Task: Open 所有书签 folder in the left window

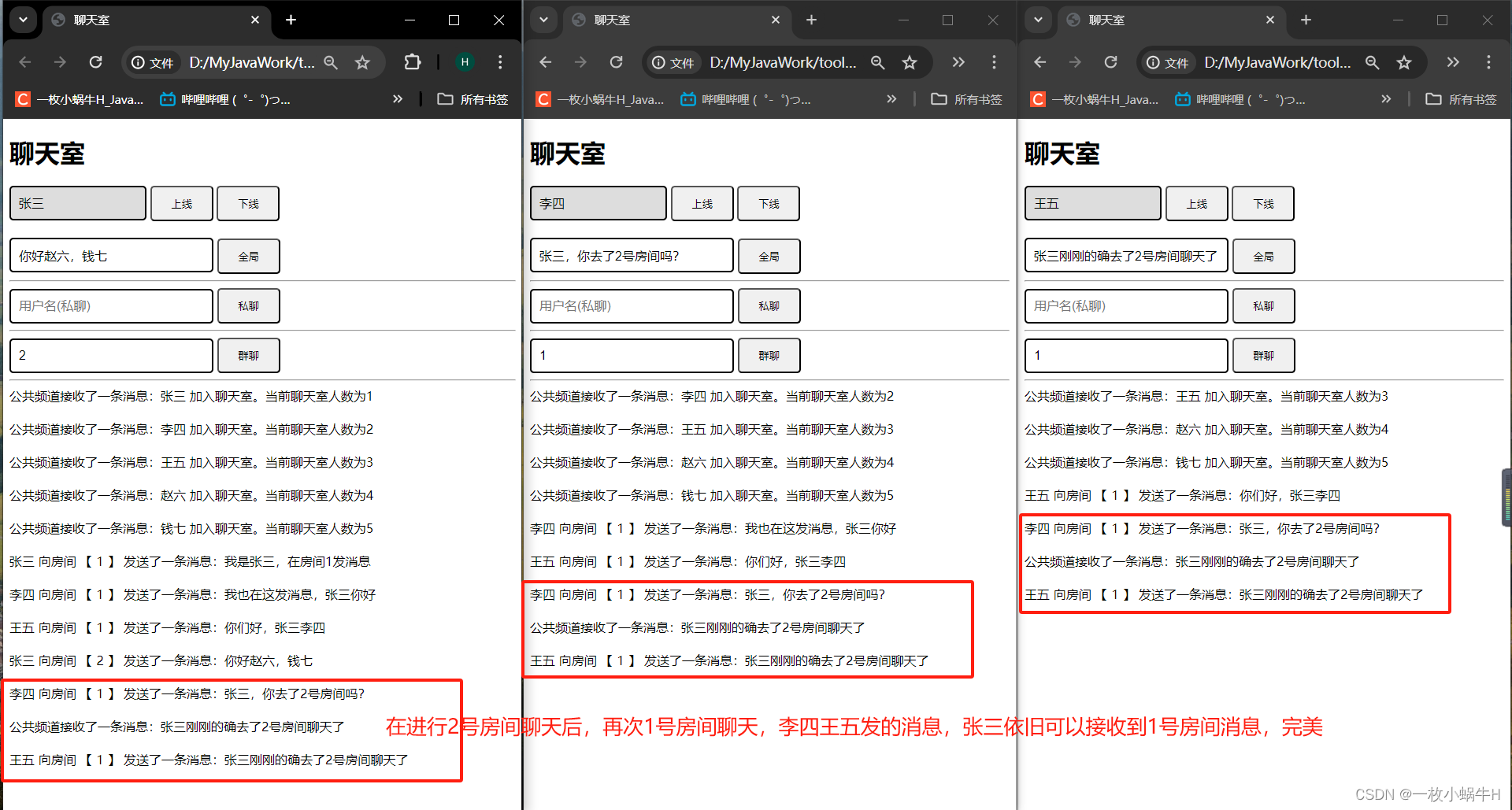Action: pos(473,99)
